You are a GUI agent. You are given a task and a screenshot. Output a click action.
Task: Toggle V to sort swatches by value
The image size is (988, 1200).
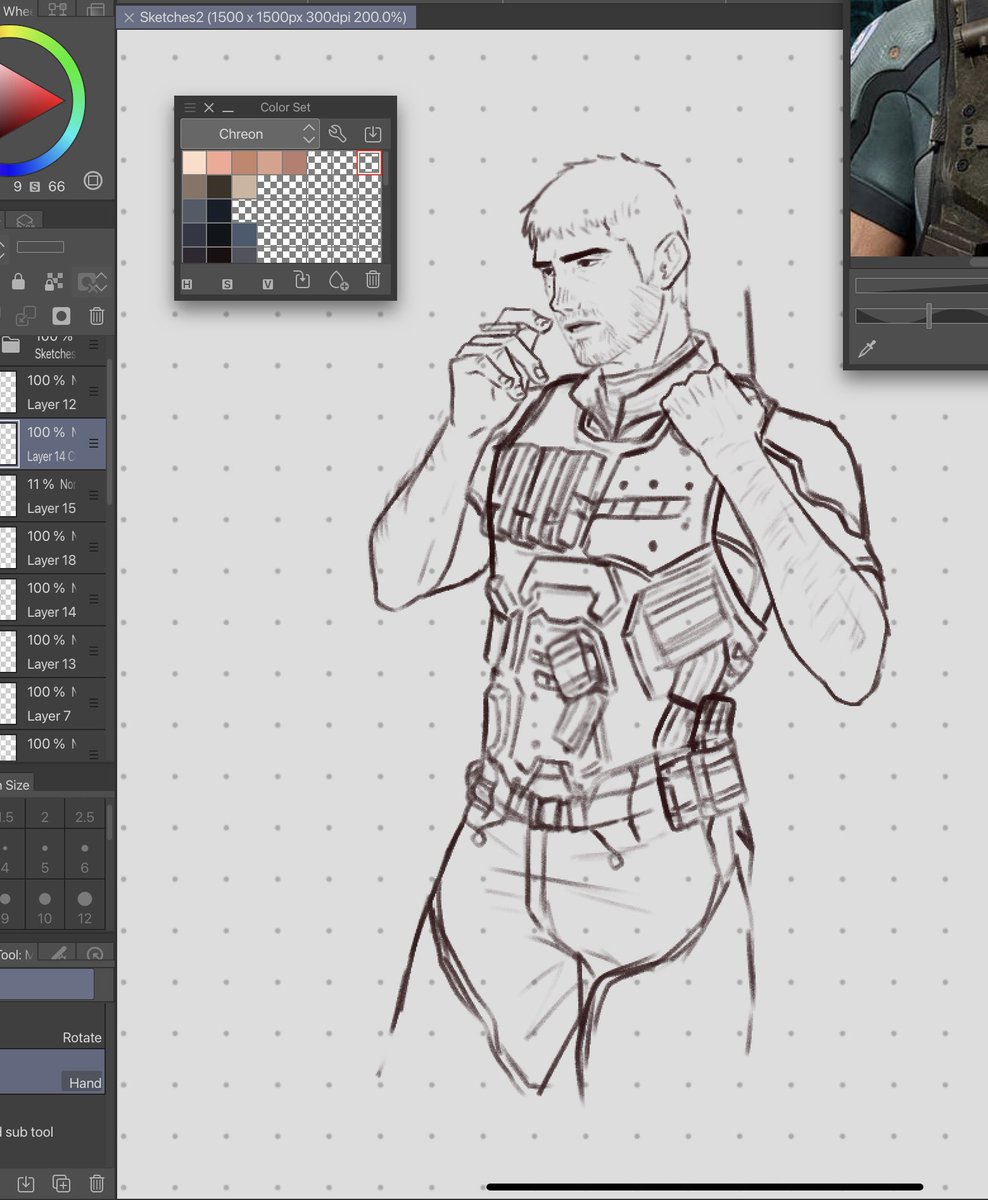[x=266, y=284]
